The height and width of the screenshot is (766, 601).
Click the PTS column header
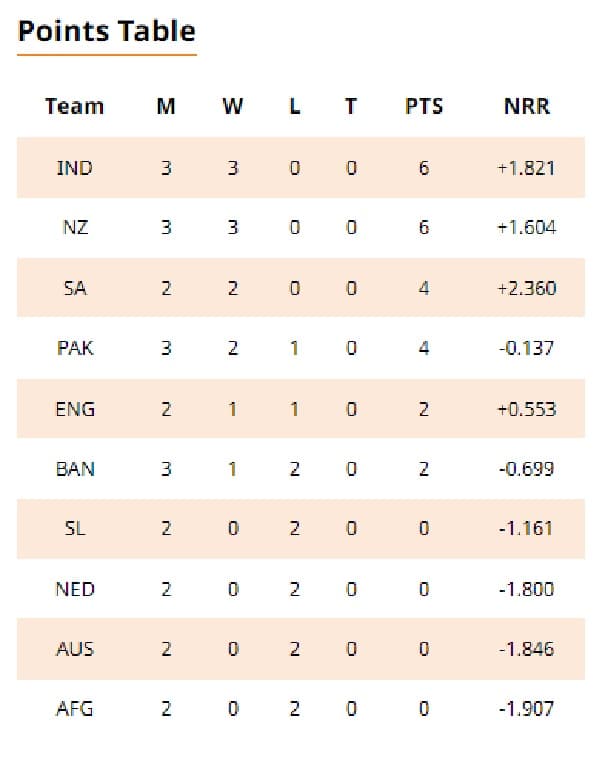[424, 106]
